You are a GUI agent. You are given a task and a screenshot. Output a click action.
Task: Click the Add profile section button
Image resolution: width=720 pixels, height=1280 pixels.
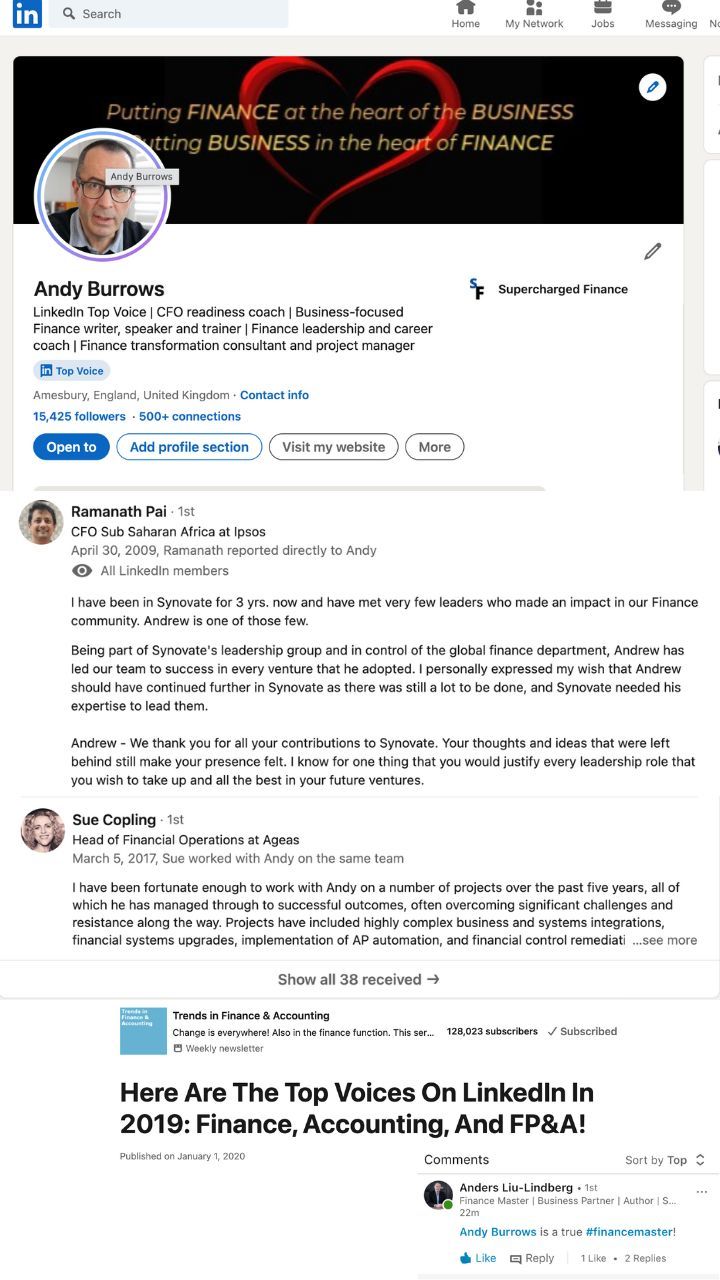(x=189, y=447)
